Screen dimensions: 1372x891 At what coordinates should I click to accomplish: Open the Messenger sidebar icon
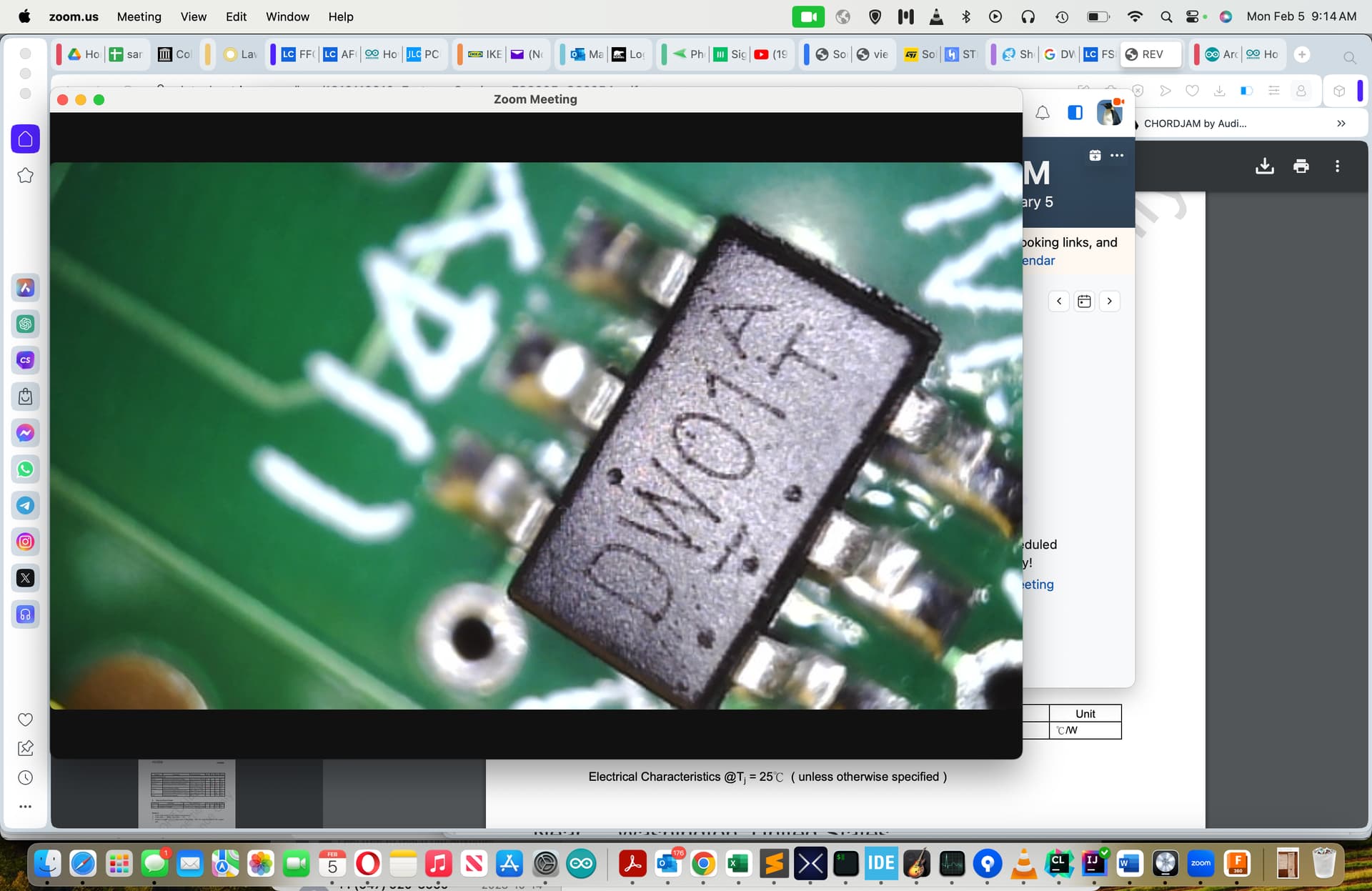26,433
